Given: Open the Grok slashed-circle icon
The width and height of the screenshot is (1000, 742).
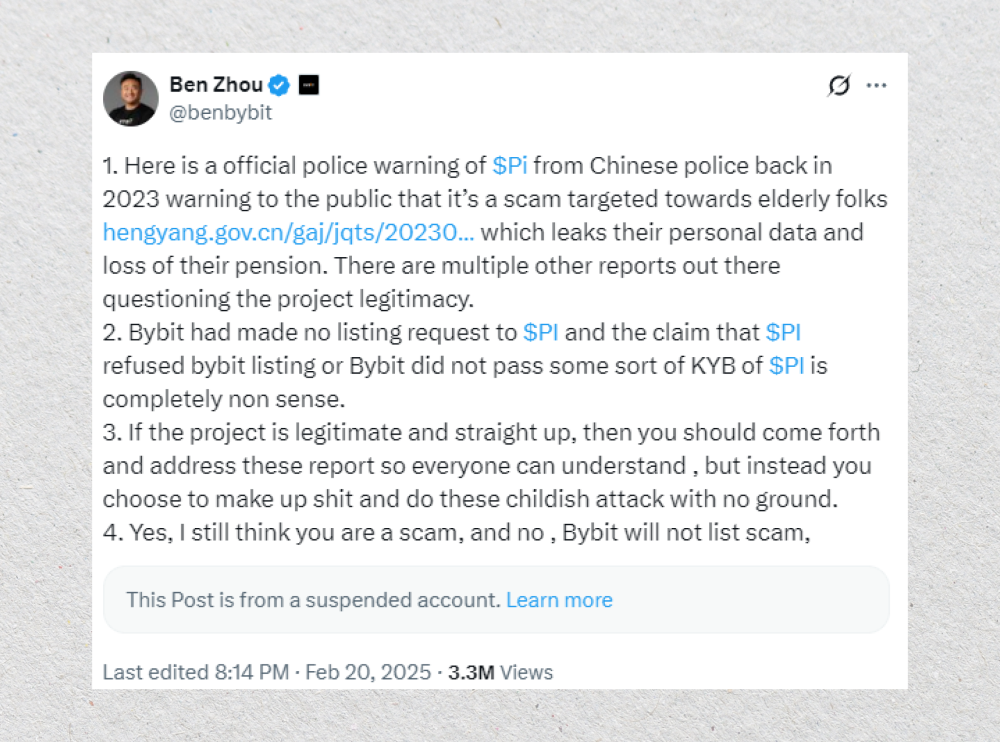Looking at the screenshot, I should (839, 86).
